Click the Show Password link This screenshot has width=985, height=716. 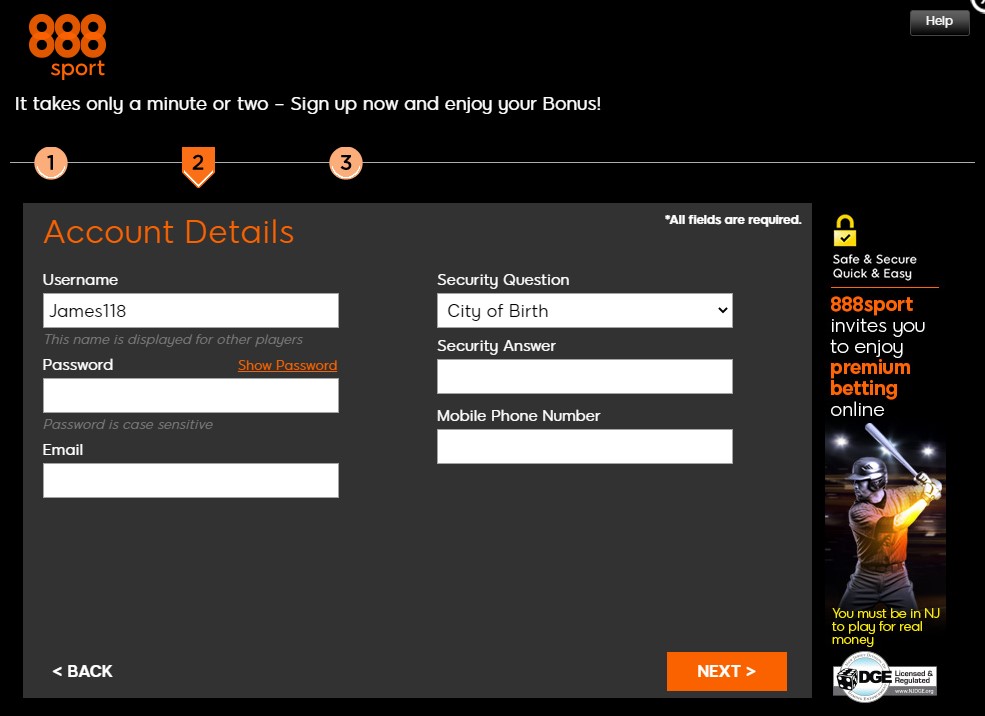288,366
